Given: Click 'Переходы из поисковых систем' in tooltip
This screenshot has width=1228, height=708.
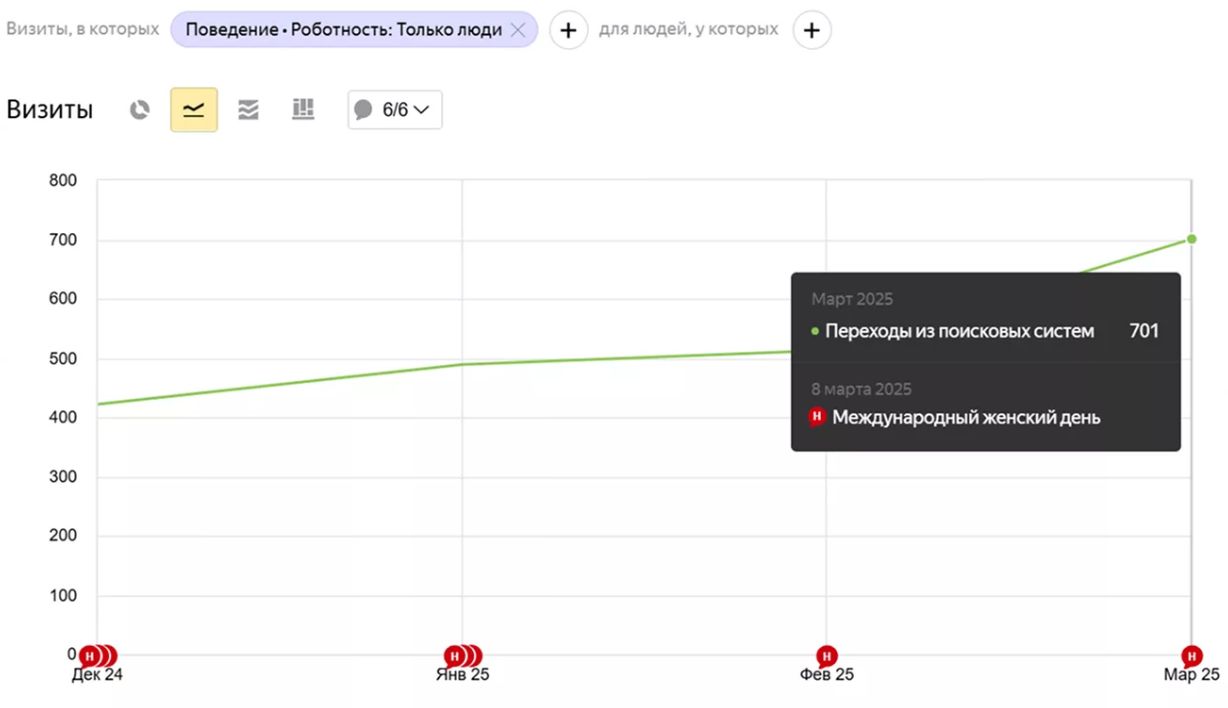Looking at the screenshot, I should click(959, 331).
